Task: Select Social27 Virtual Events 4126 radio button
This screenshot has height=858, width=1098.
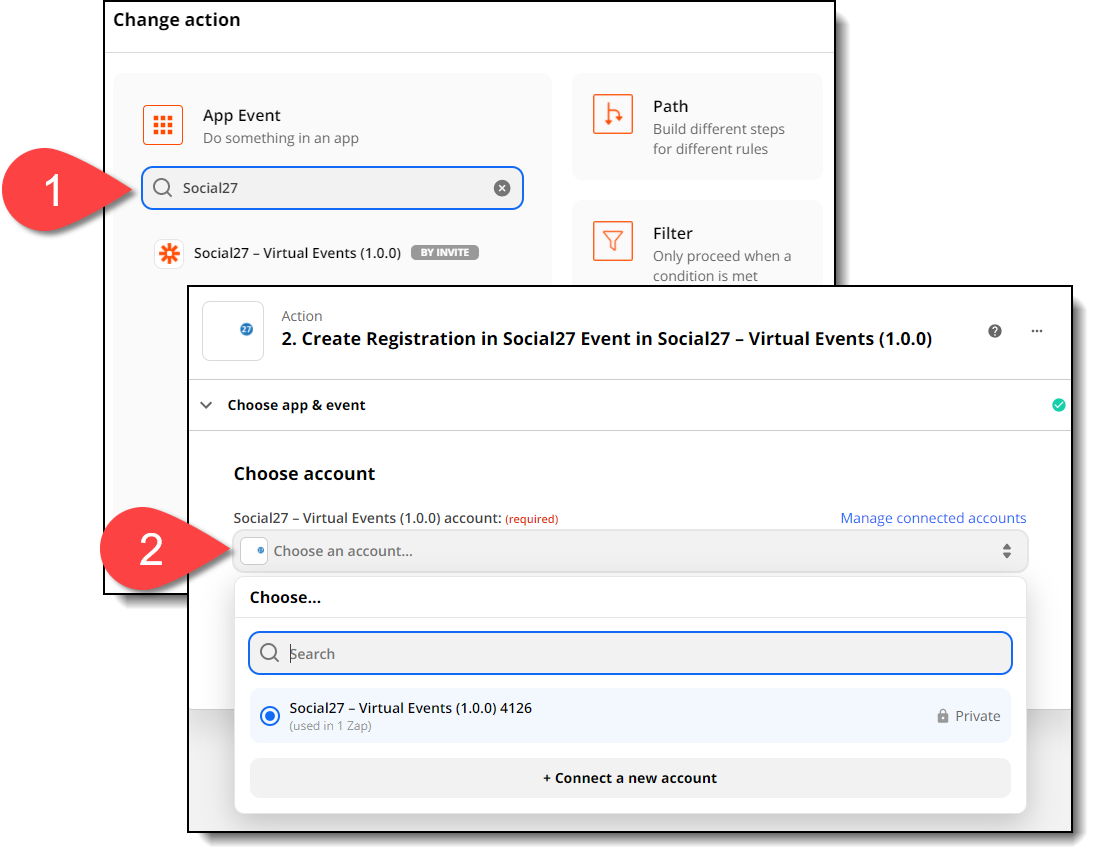Action: [x=269, y=716]
